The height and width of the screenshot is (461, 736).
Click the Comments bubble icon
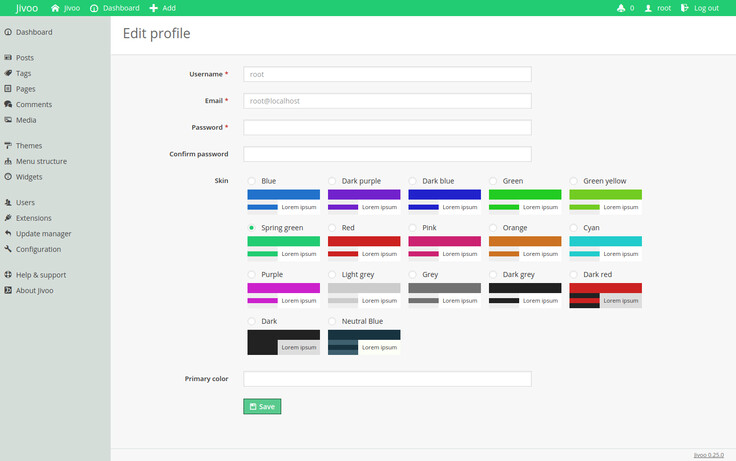click(8, 104)
